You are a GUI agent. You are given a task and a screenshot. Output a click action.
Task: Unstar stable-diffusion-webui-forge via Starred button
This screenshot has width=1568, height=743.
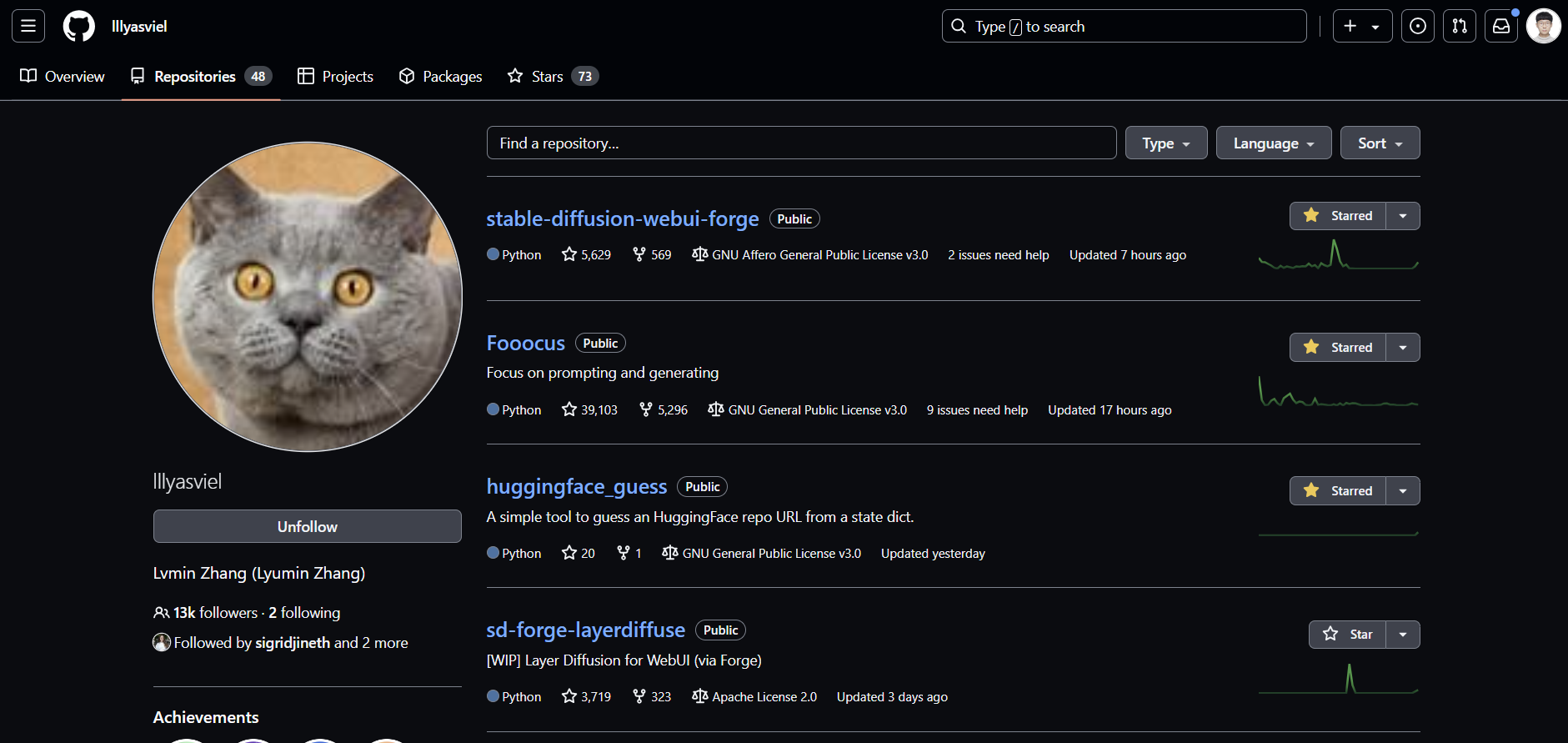click(1338, 216)
